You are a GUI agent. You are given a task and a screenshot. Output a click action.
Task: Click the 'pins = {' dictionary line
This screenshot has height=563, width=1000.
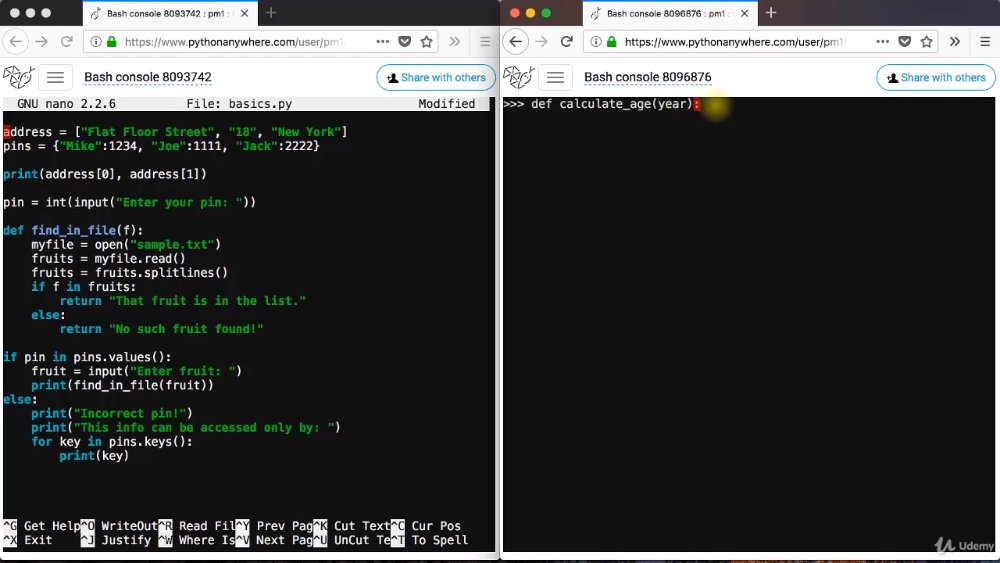point(161,146)
